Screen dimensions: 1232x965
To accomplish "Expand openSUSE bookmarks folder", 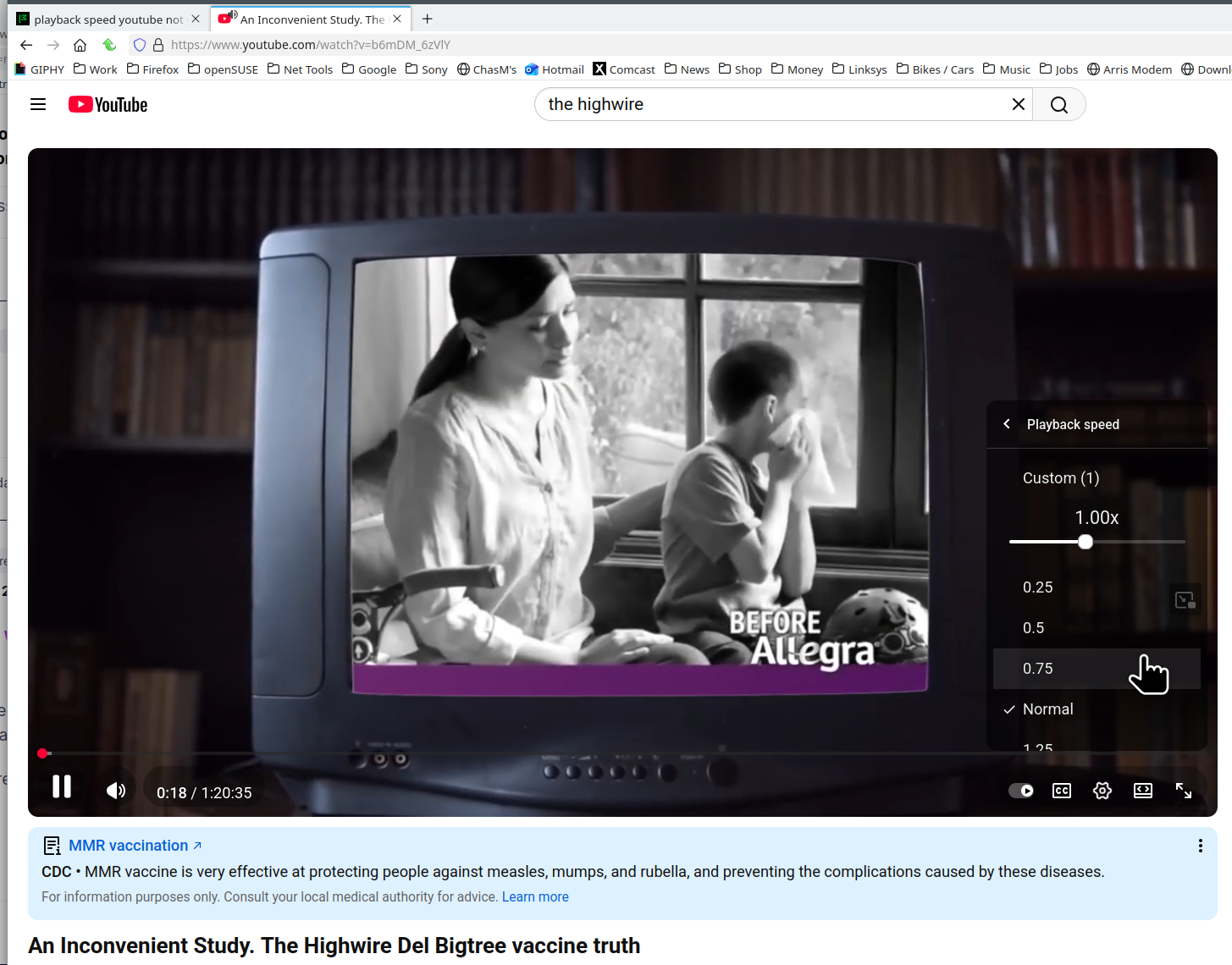I will click(223, 69).
